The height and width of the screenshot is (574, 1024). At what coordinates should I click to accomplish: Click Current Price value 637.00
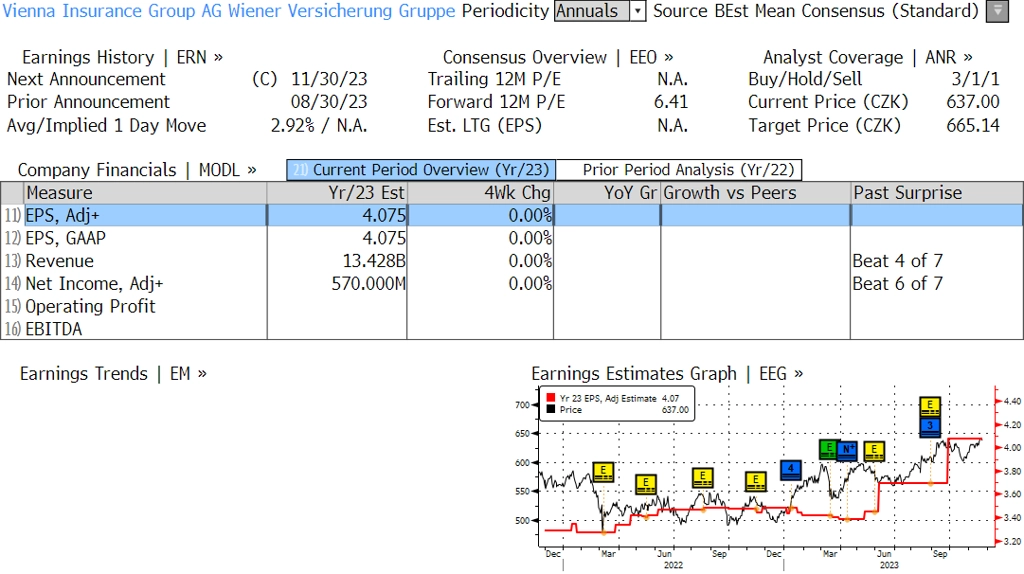[973, 103]
